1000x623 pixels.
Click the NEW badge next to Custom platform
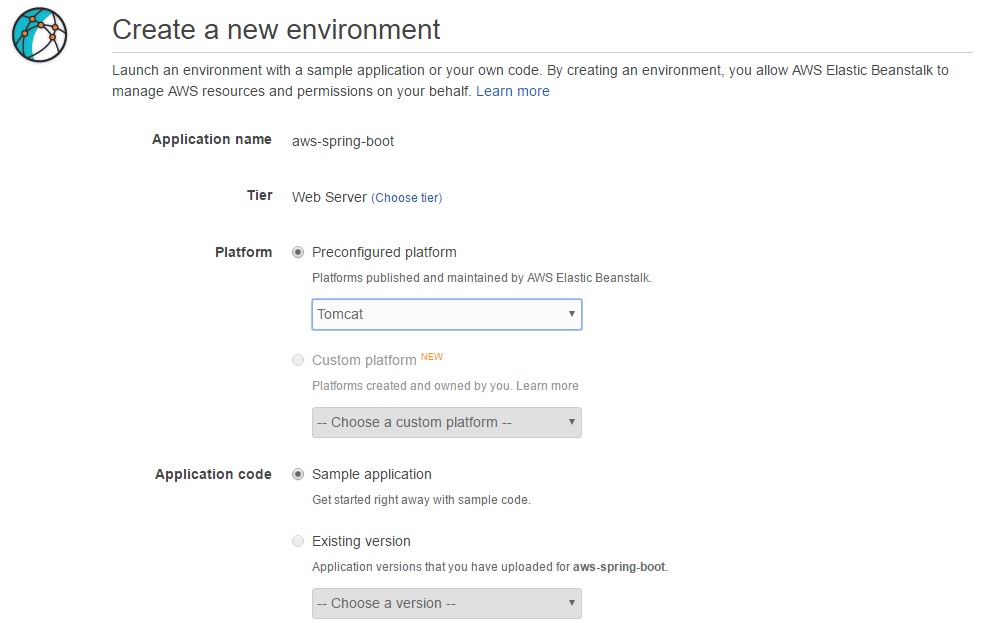click(x=432, y=356)
